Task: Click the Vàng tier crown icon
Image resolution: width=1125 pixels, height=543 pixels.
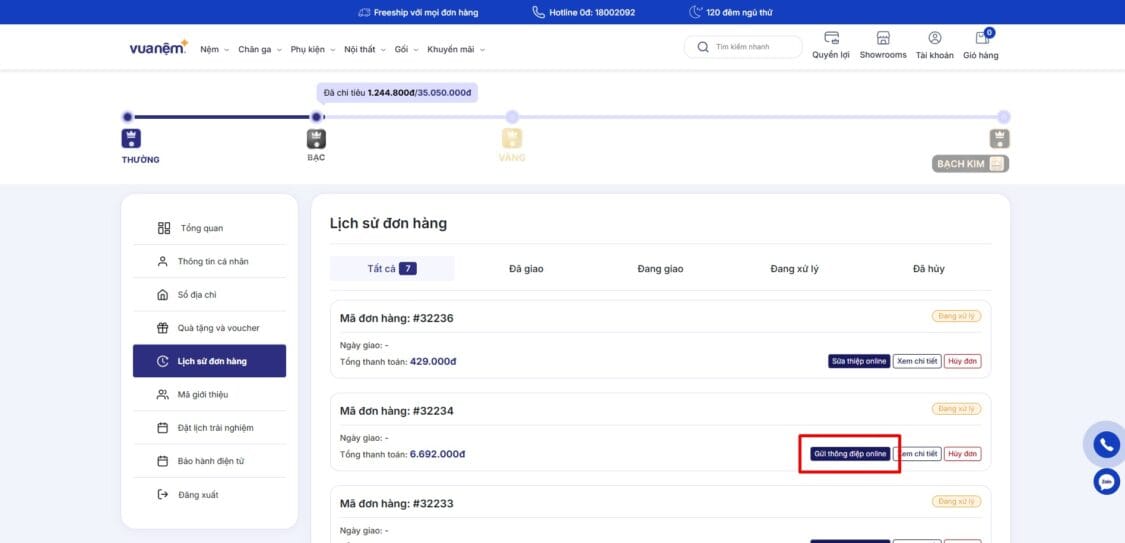Action: click(x=512, y=138)
